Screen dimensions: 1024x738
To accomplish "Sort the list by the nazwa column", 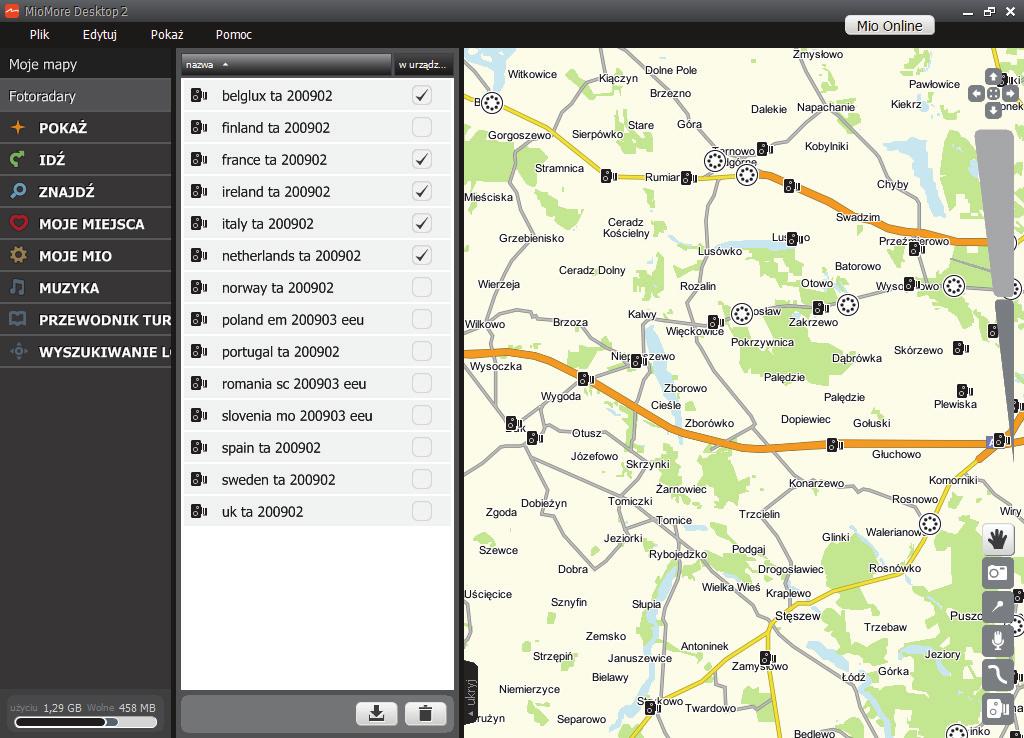I will coord(286,65).
